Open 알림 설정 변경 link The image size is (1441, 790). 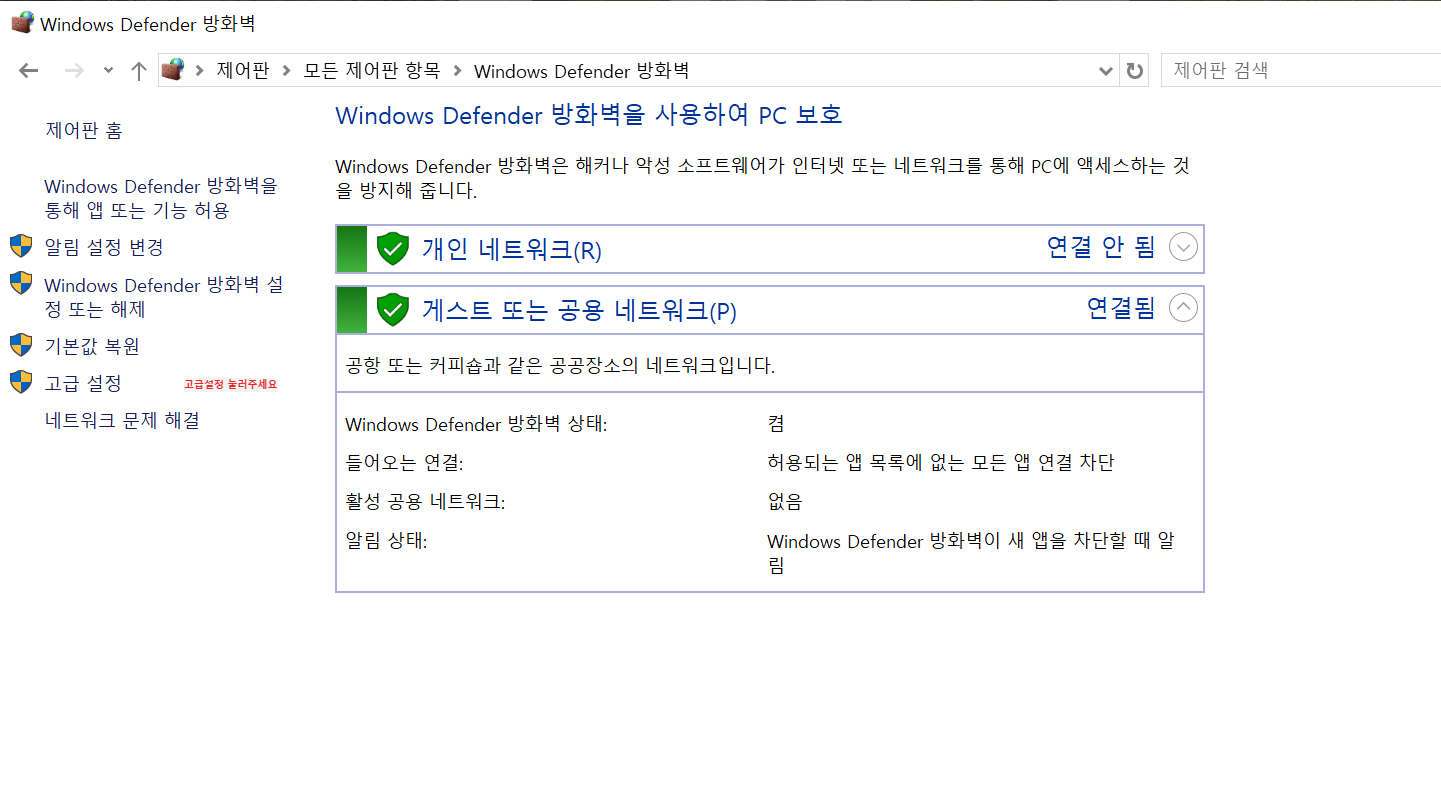[x=104, y=247]
